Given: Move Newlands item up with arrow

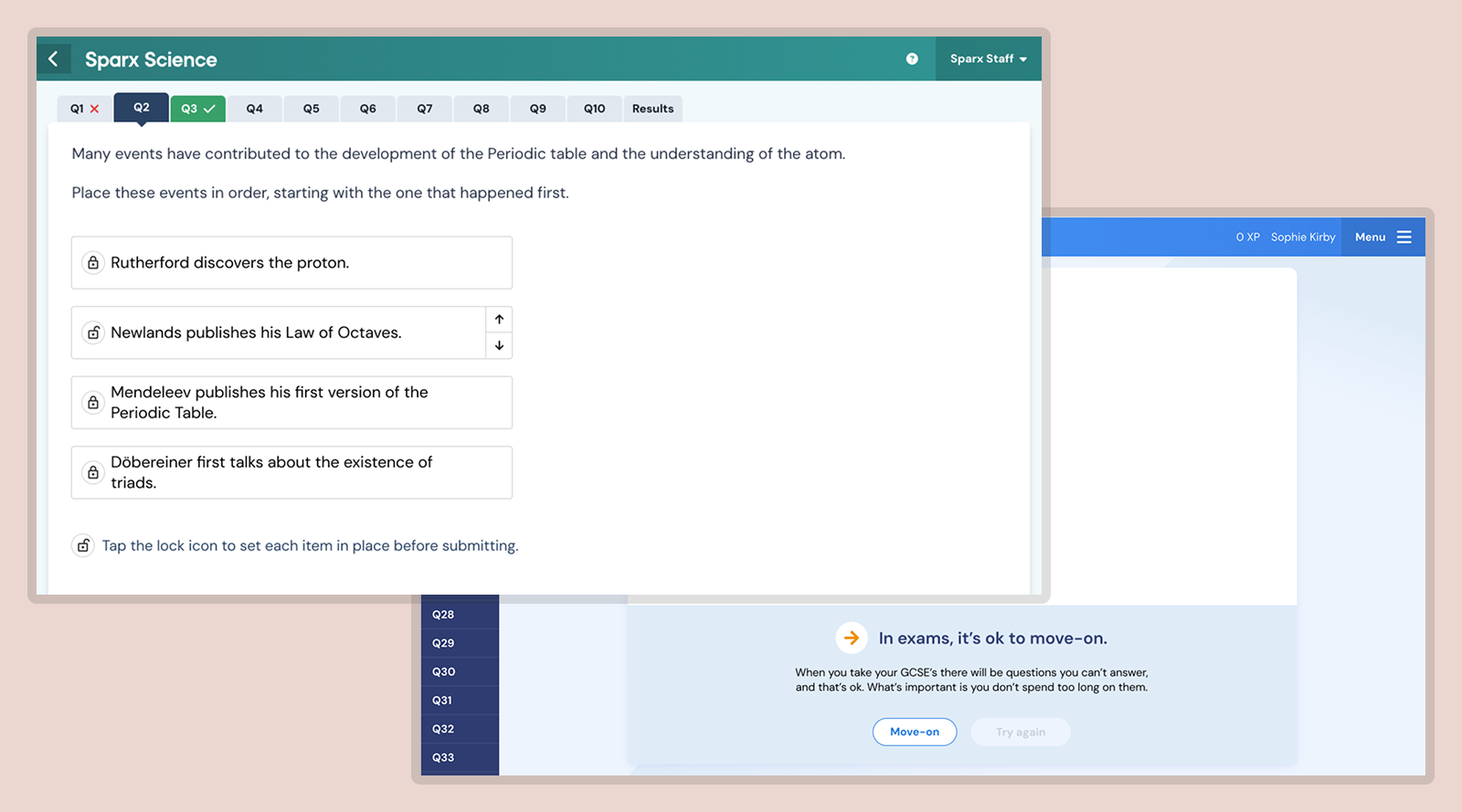Looking at the screenshot, I should (x=499, y=320).
